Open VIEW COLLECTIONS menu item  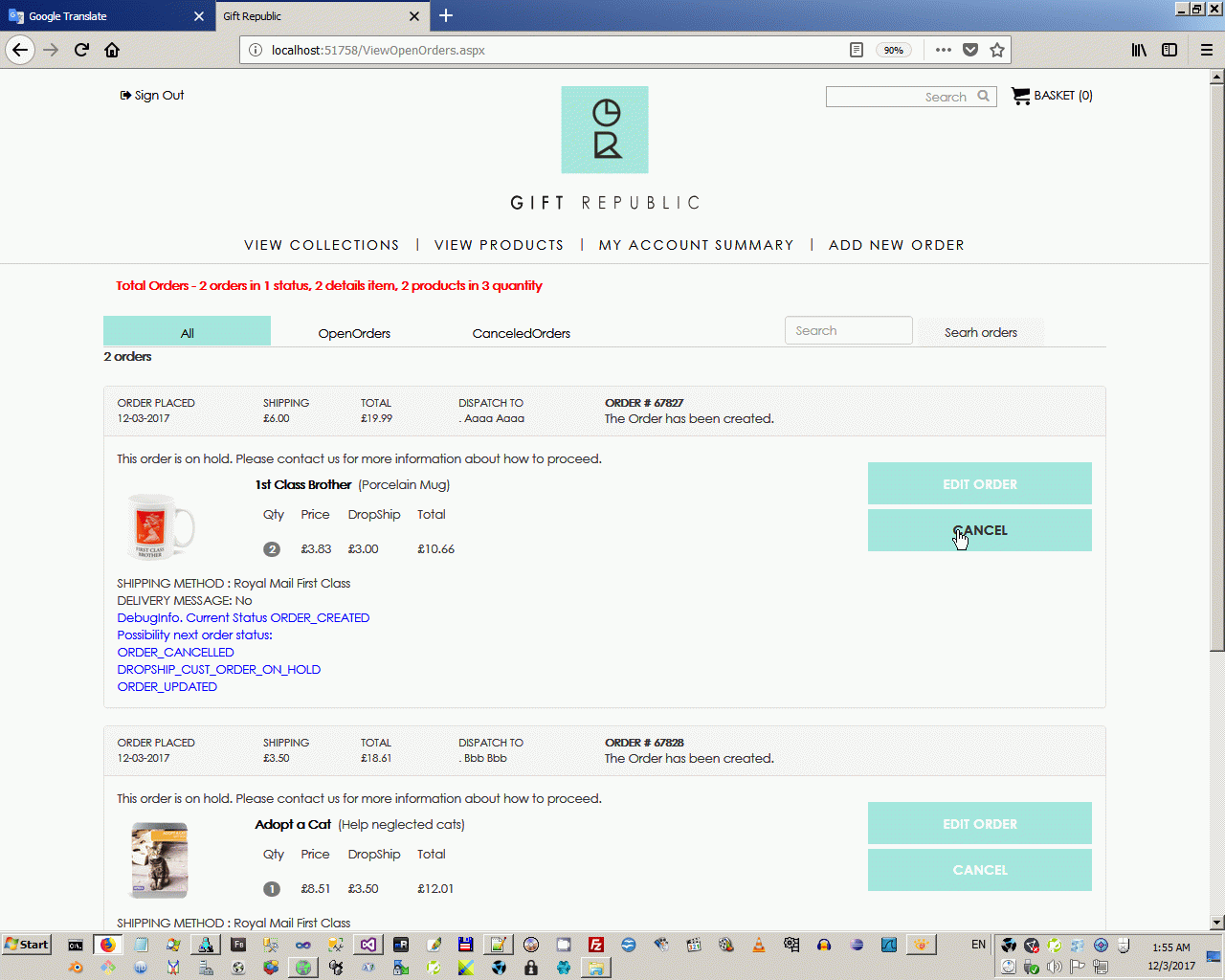click(x=322, y=245)
